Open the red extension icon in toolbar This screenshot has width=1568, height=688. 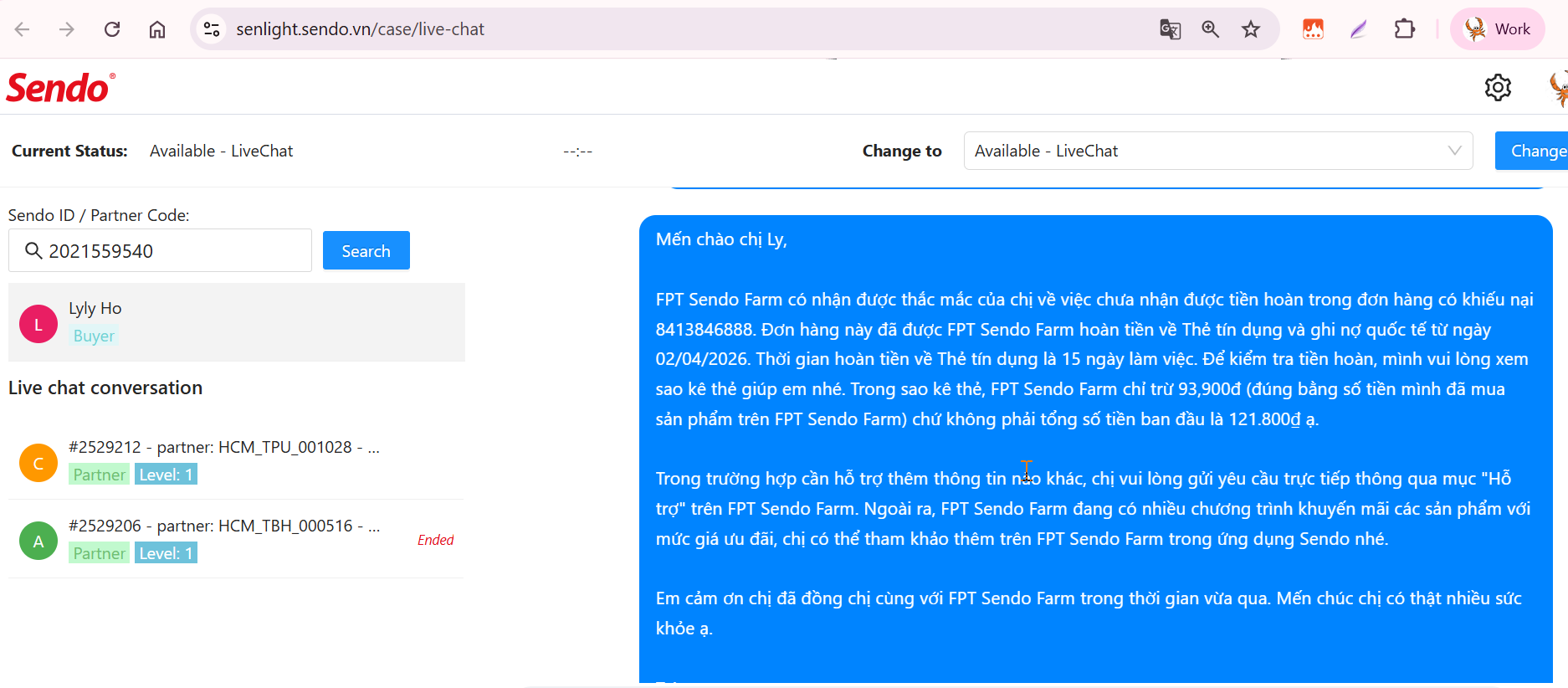tap(1314, 29)
